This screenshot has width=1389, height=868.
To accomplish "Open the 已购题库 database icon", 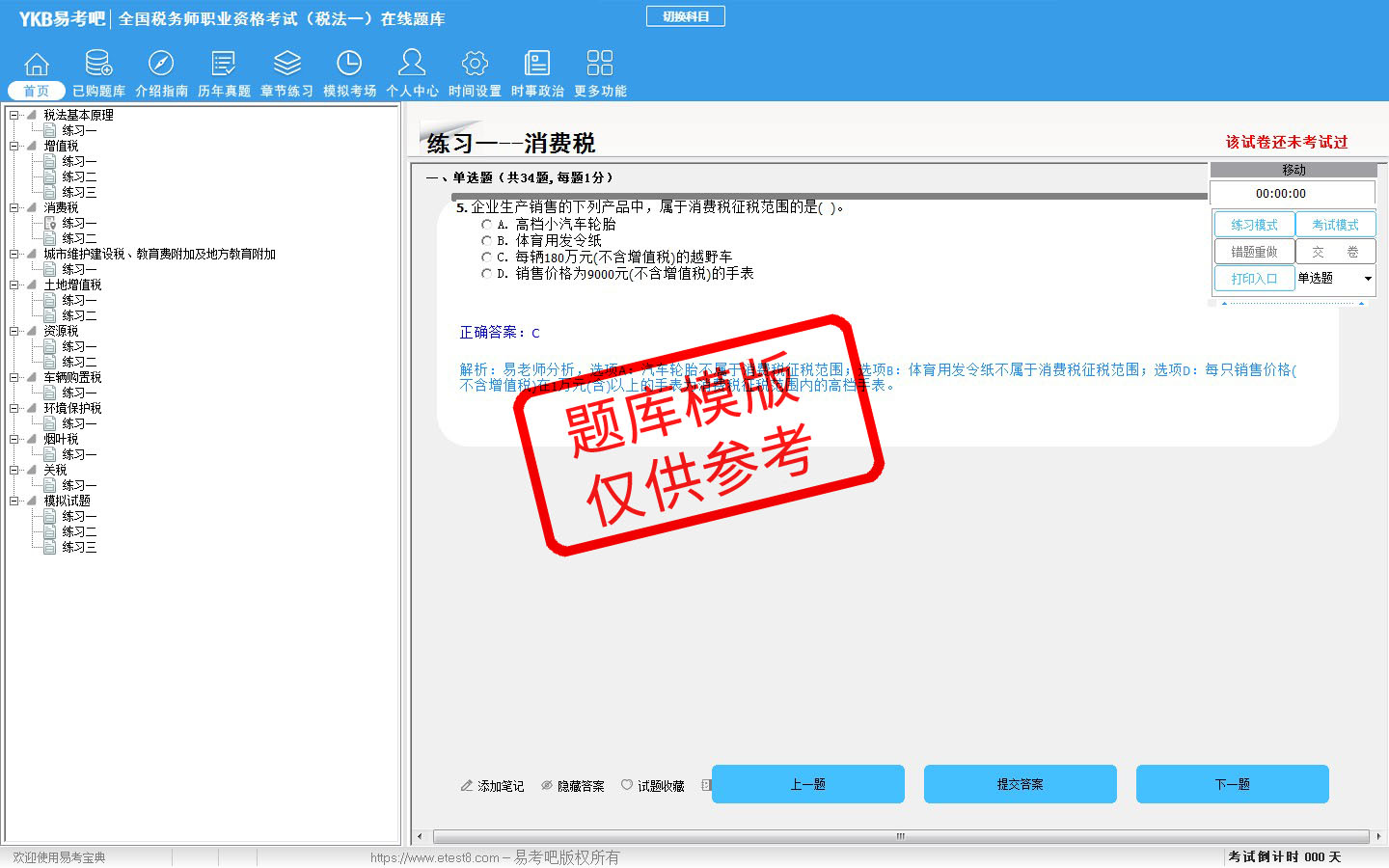I will point(98,65).
